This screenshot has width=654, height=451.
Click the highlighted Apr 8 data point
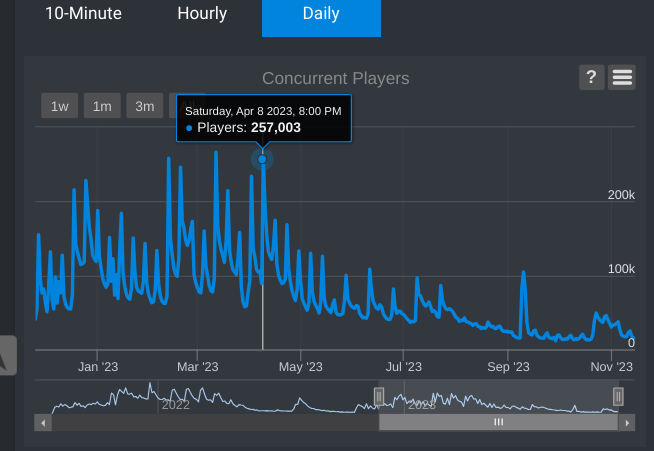[x=262, y=159]
